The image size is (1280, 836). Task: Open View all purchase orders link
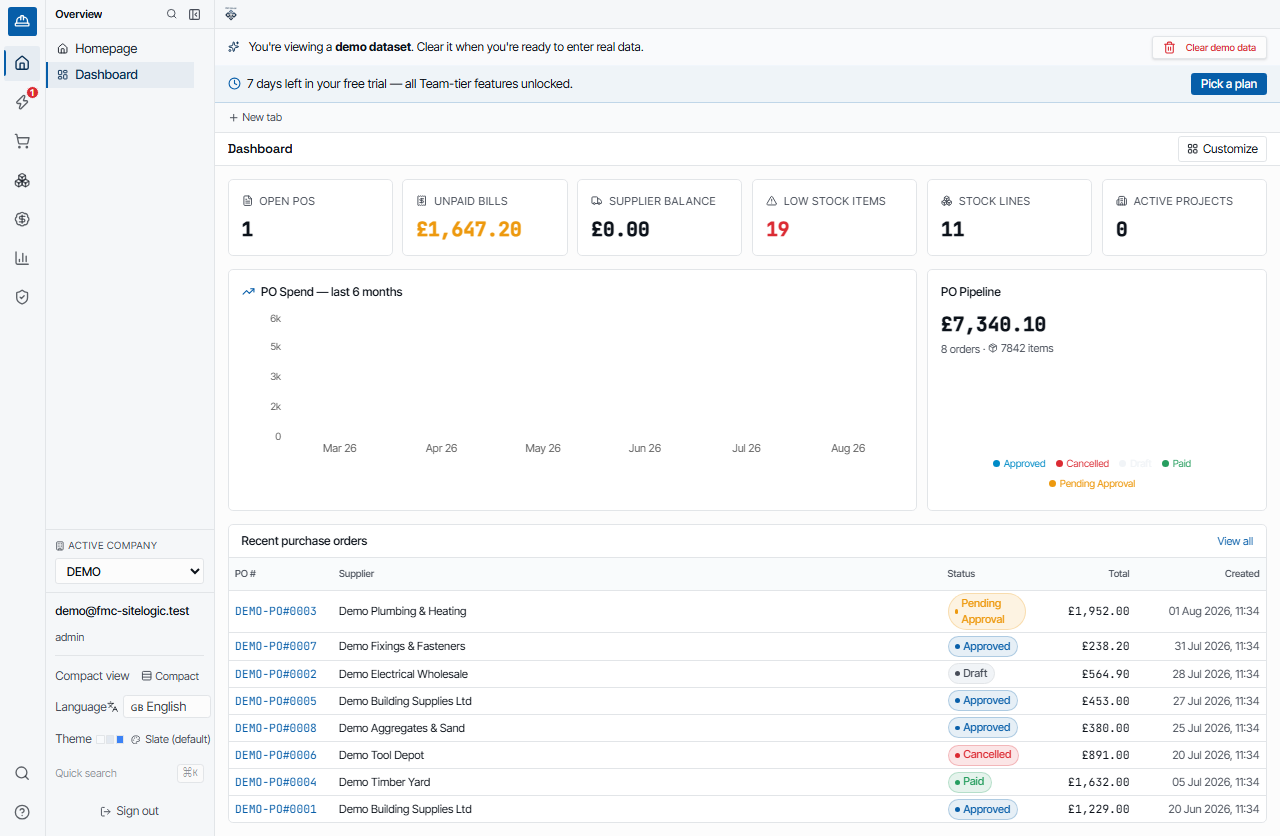pos(1235,541)
